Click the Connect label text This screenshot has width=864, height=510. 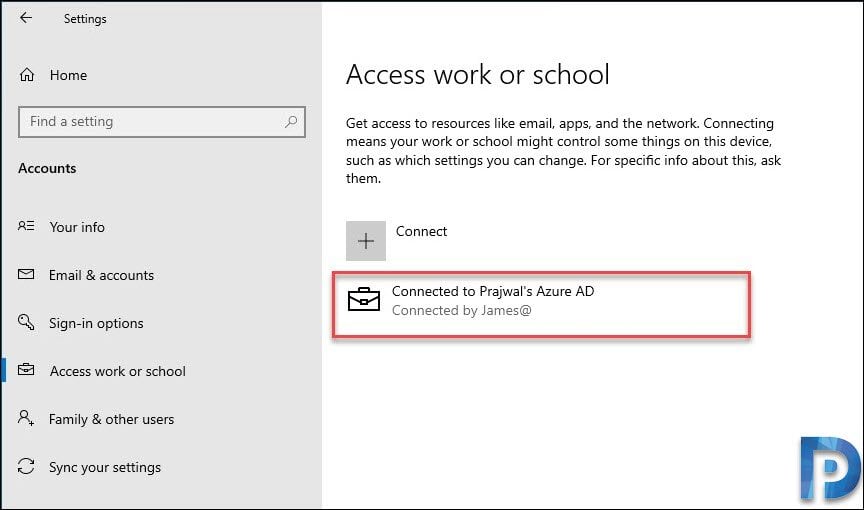coord(421,231)
